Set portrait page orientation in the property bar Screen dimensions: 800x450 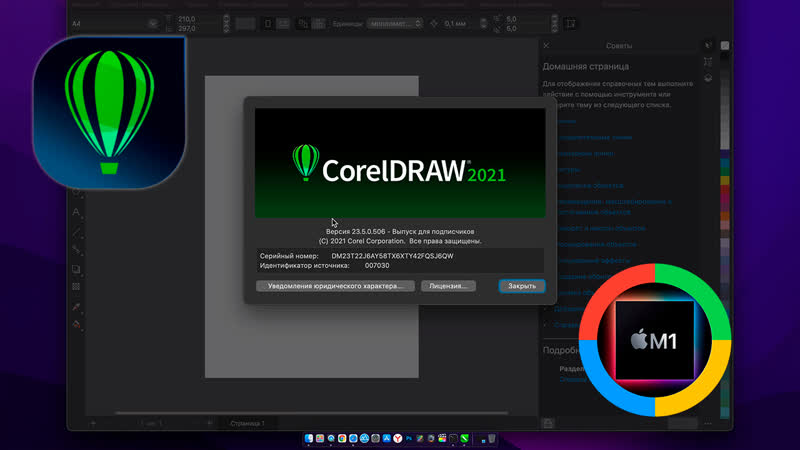[x=268, y=24]
